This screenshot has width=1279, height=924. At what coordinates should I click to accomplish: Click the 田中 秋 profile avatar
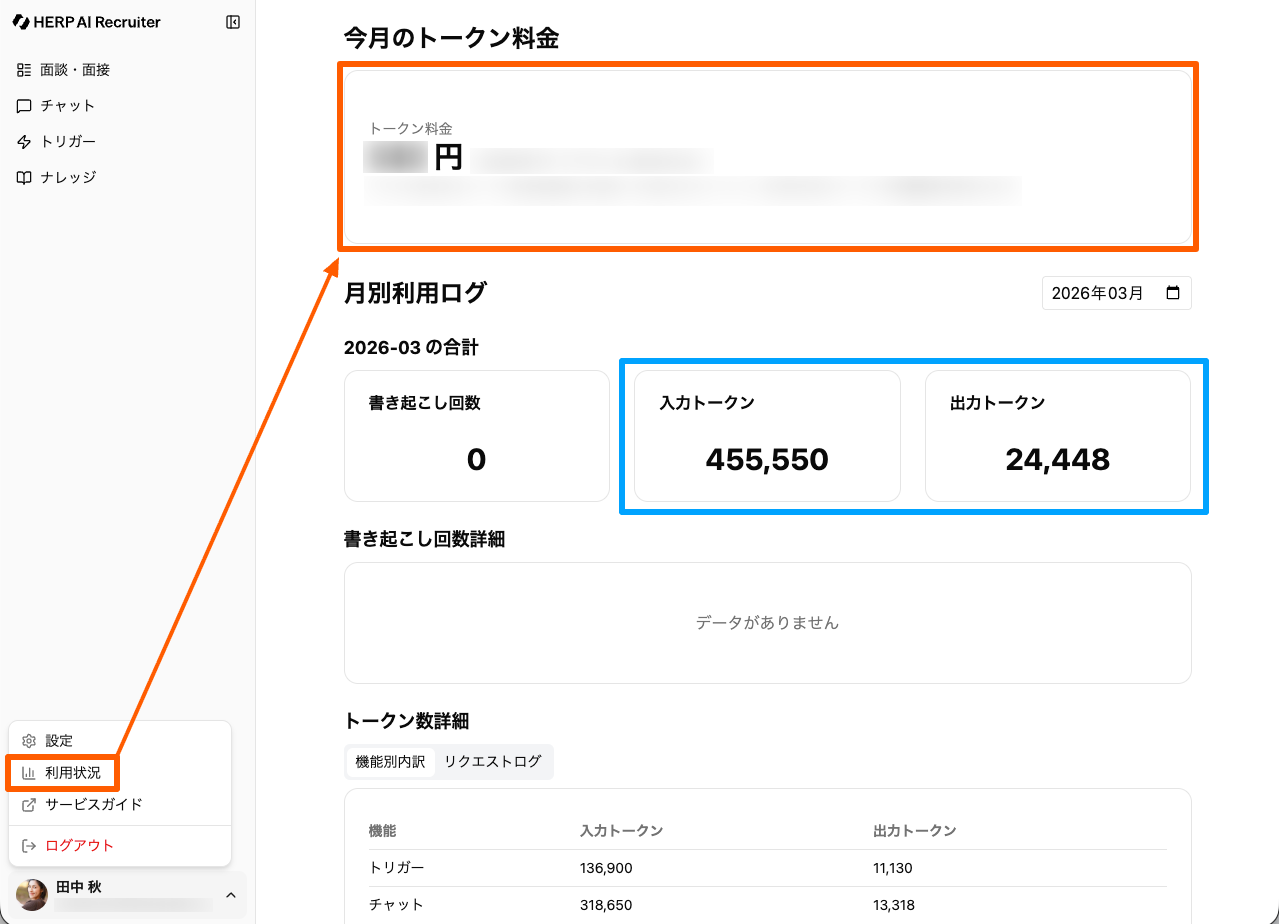[32, 895]
